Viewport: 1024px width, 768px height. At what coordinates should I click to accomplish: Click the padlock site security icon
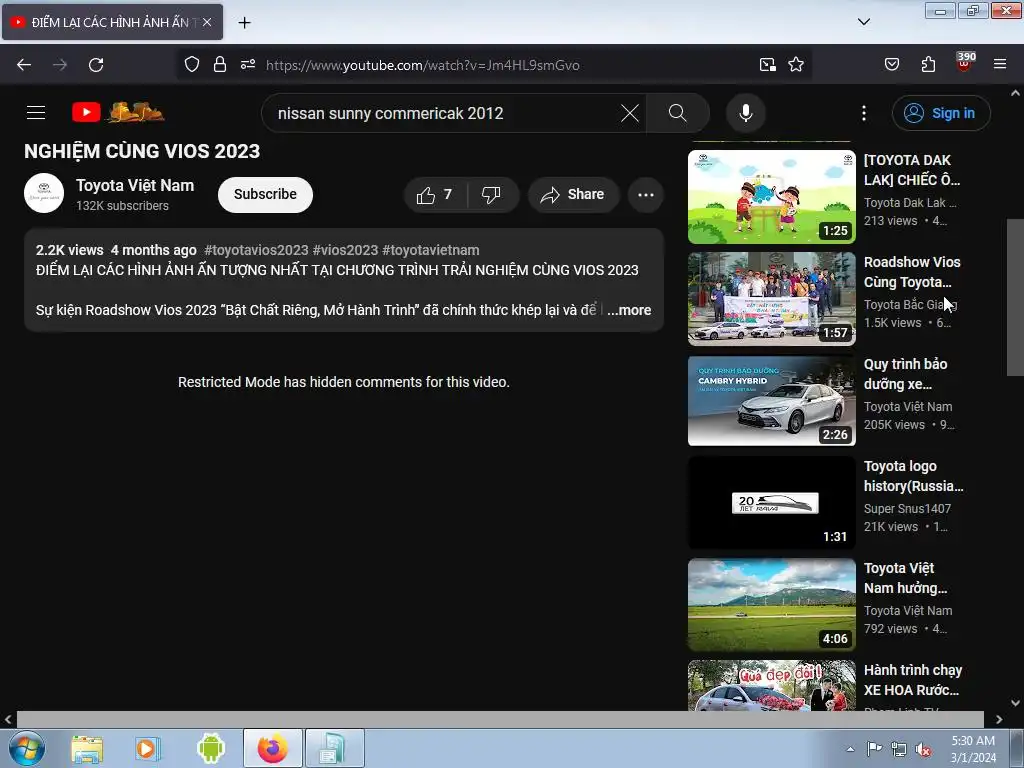tap(219, 64)
